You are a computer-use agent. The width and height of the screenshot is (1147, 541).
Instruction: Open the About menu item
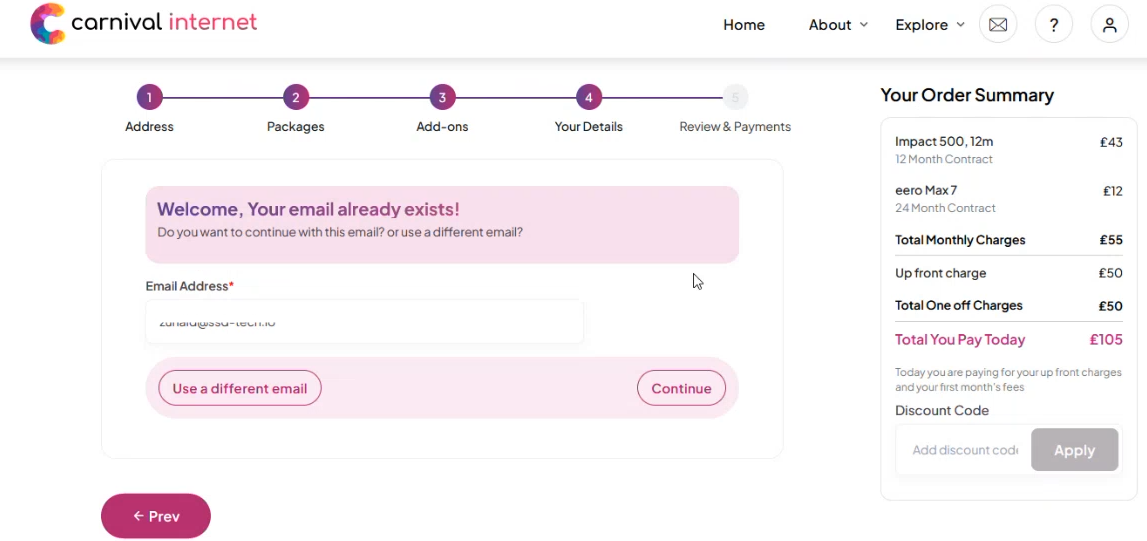(830, 25)
